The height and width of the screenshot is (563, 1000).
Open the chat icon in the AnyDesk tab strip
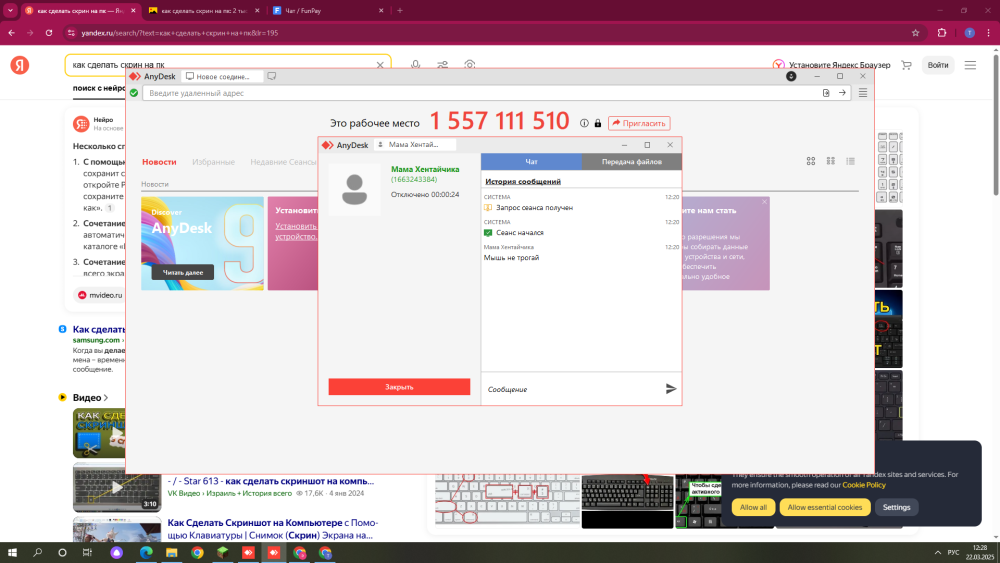[x=272, y=76]
